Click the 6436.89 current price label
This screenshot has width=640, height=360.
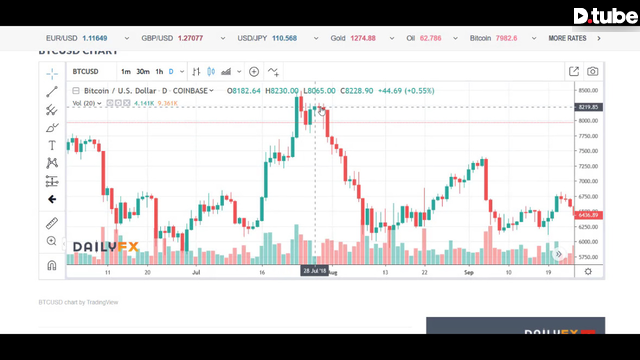click(x=588, y=215)
